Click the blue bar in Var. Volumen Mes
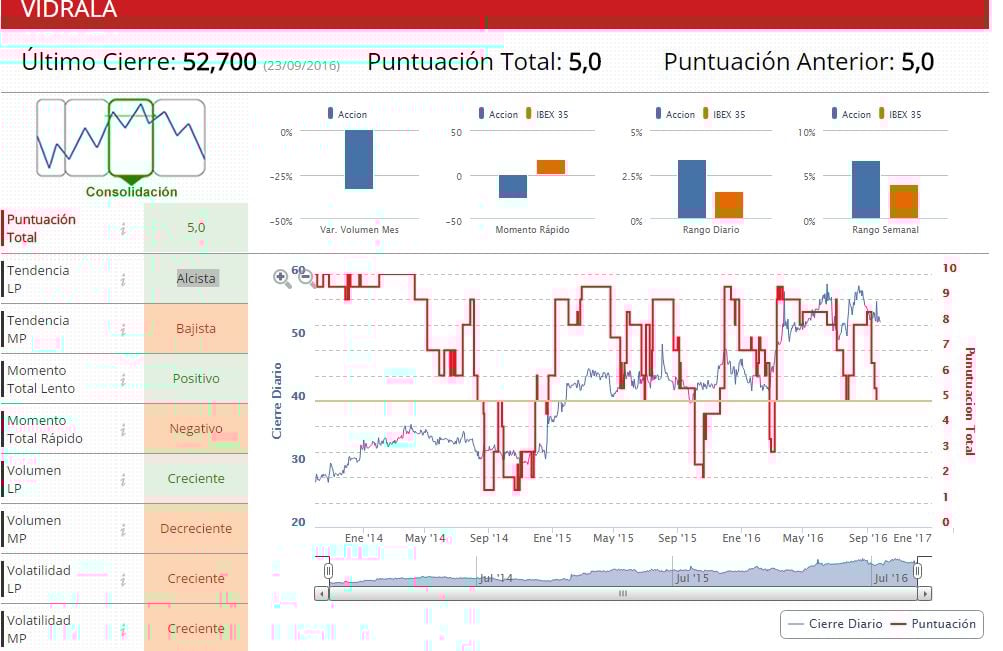This screenshot has height=651, width=1003. pyautogui.click(x=359, y=159)
